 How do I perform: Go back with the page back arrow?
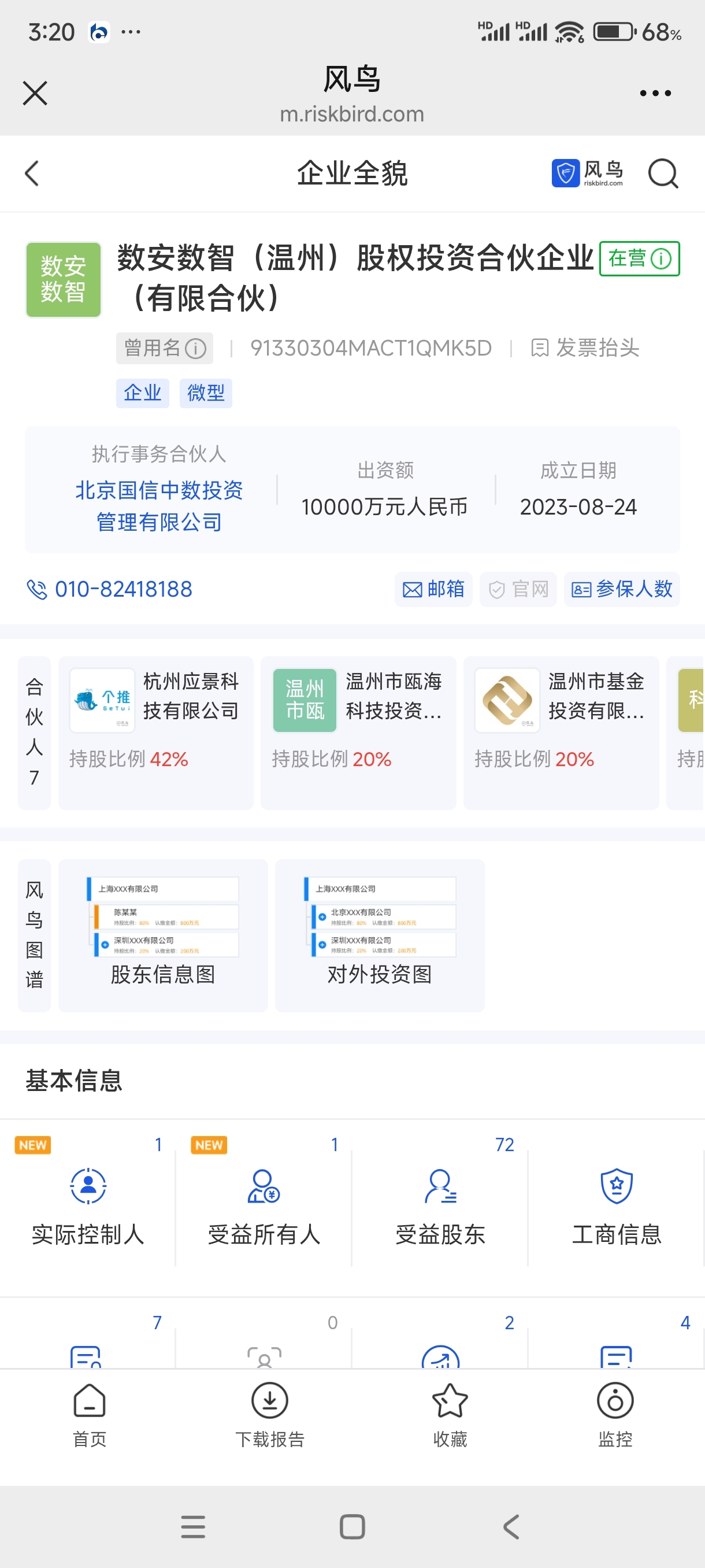(x=32, y=173)
